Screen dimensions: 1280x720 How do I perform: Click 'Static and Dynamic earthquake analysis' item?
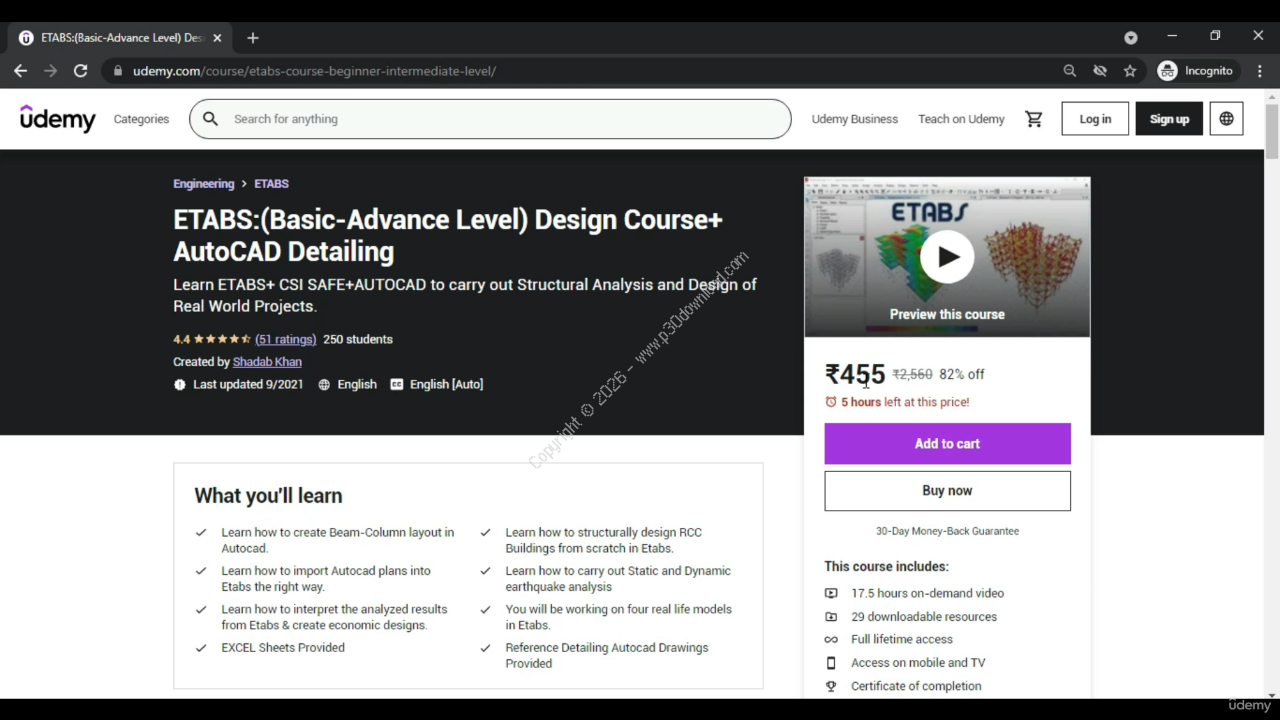[618, 579]
